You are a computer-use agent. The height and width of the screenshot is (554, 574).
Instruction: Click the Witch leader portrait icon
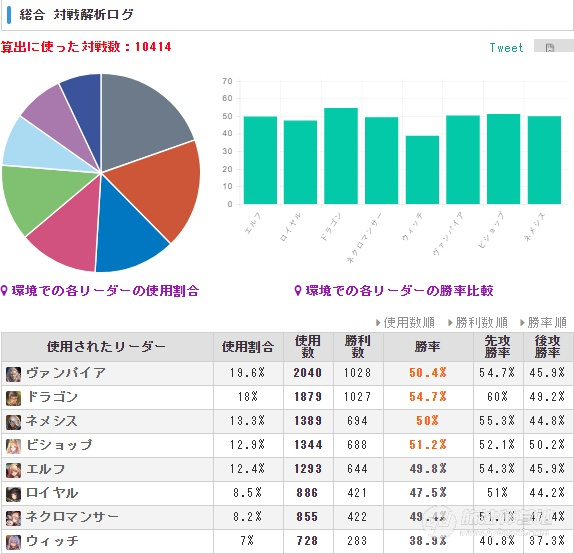coord(13,542)
